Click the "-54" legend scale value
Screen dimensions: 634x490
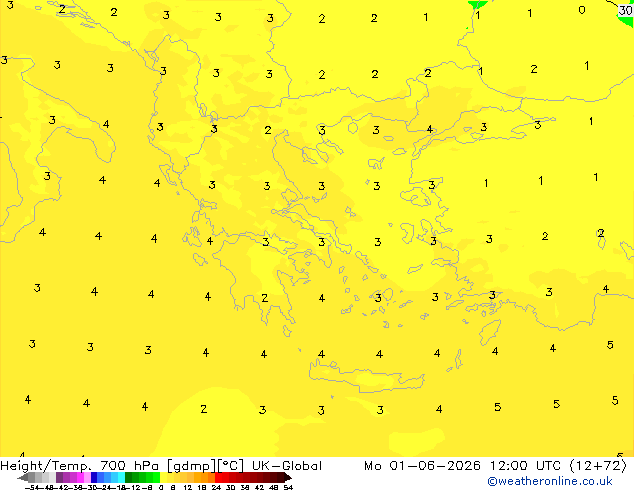point(32,488)
